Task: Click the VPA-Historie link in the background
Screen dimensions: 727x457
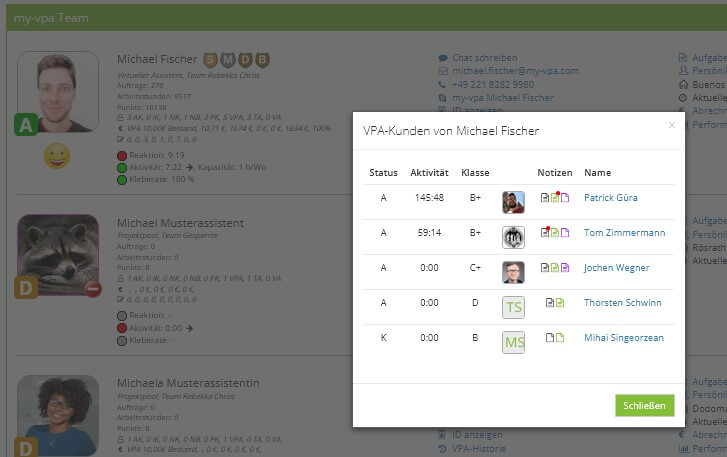Action: pyautogui.click(x=479, y=449)
